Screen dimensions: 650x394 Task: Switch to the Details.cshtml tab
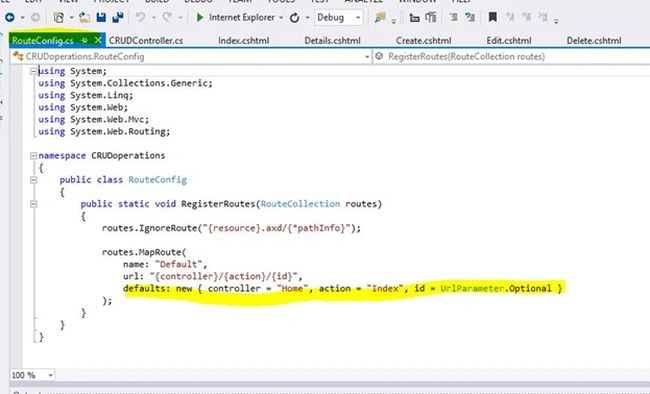point(332,41)
